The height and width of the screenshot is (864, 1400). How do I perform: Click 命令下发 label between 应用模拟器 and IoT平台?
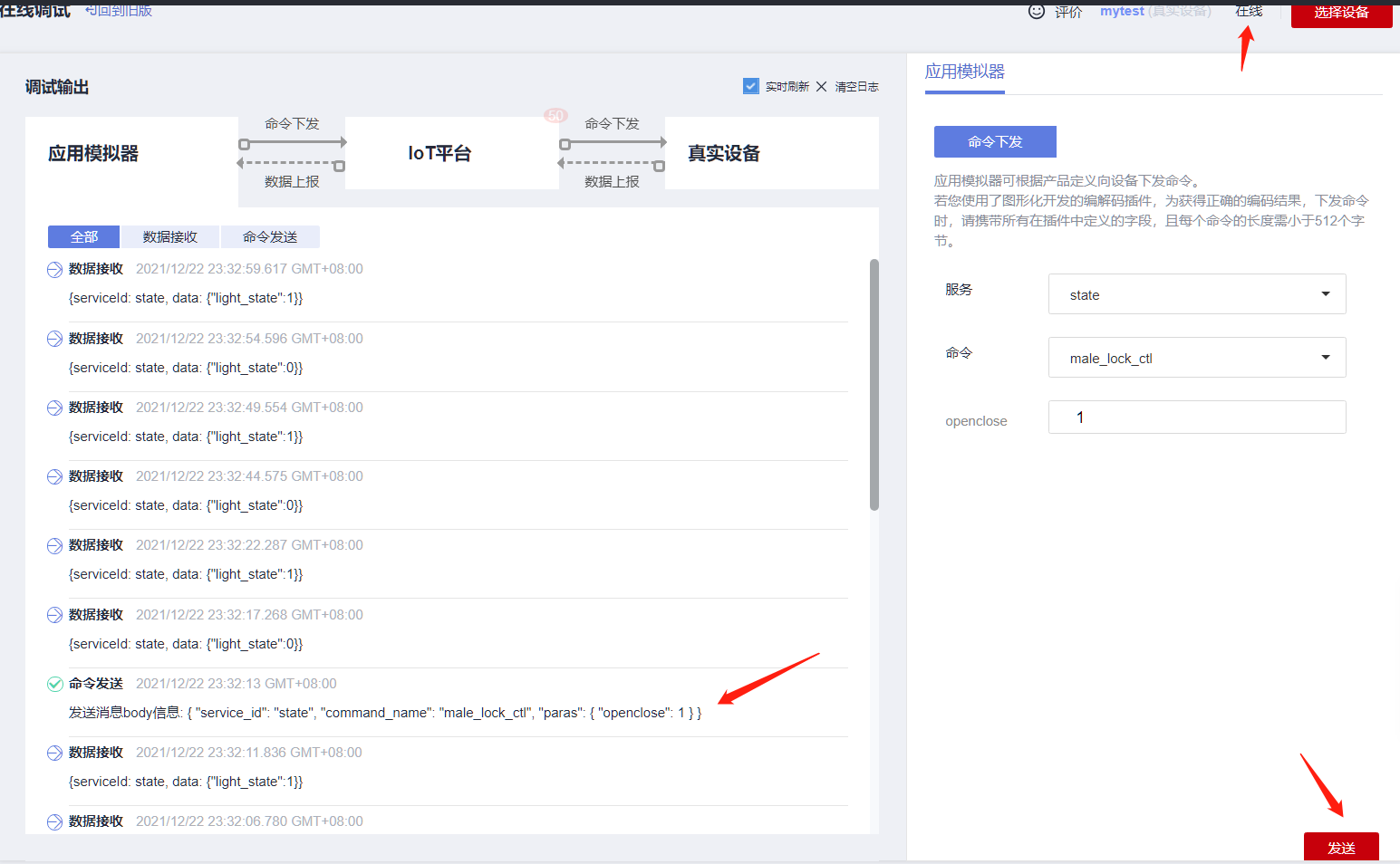point(292,124)
